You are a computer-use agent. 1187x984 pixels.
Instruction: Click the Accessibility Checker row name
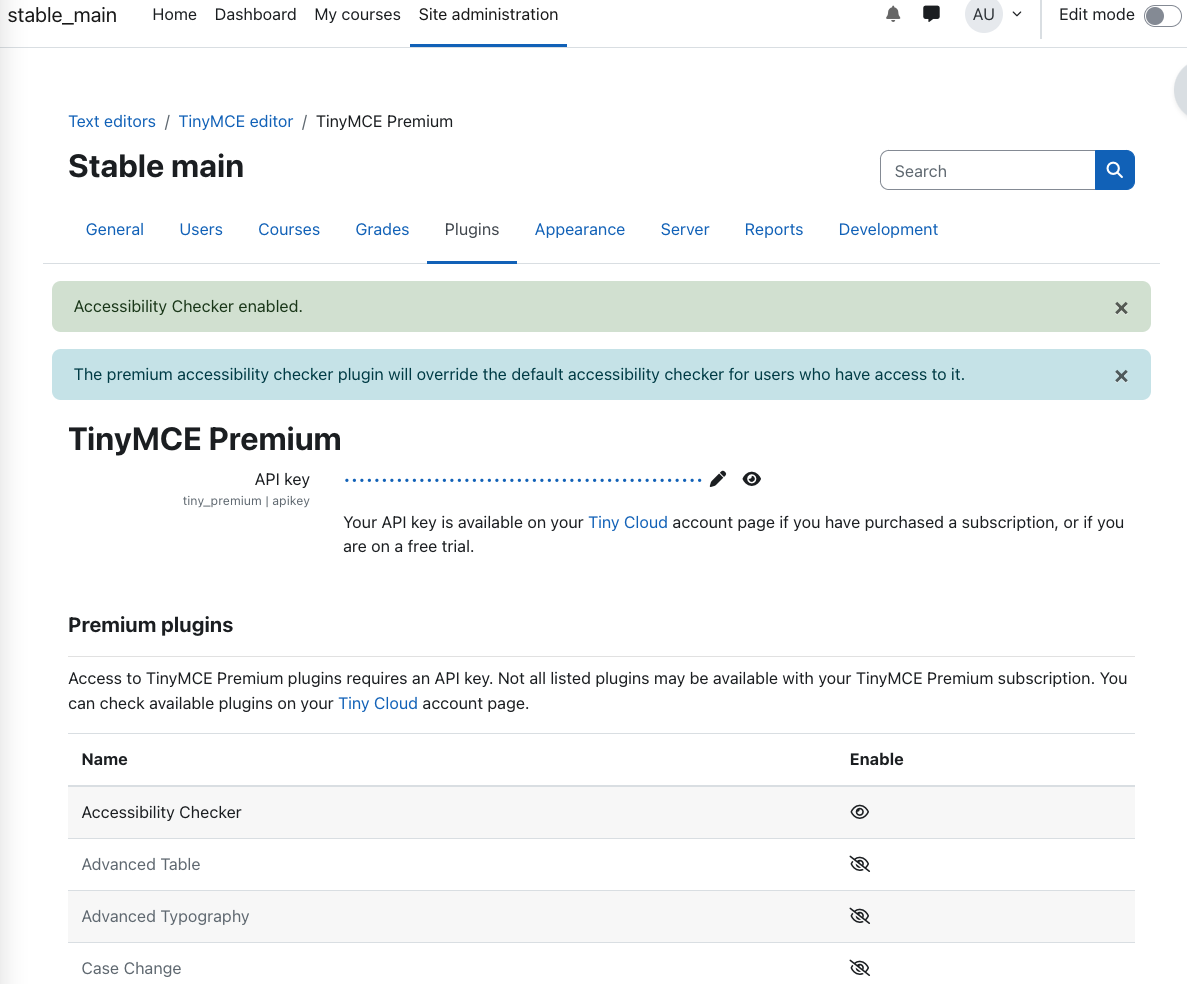point(161,812)
